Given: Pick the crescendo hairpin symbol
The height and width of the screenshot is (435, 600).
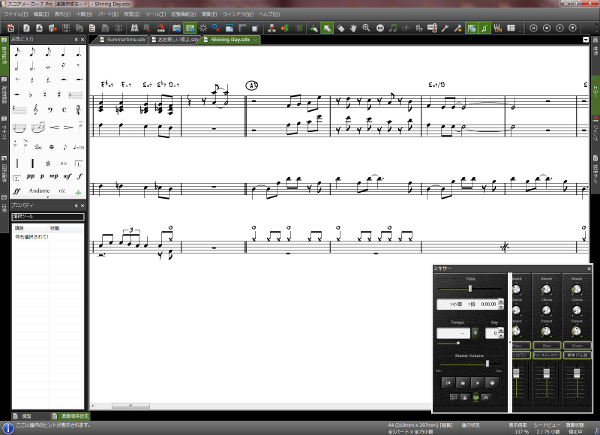Looking at the screenshot, I should (x=54, y=127).
